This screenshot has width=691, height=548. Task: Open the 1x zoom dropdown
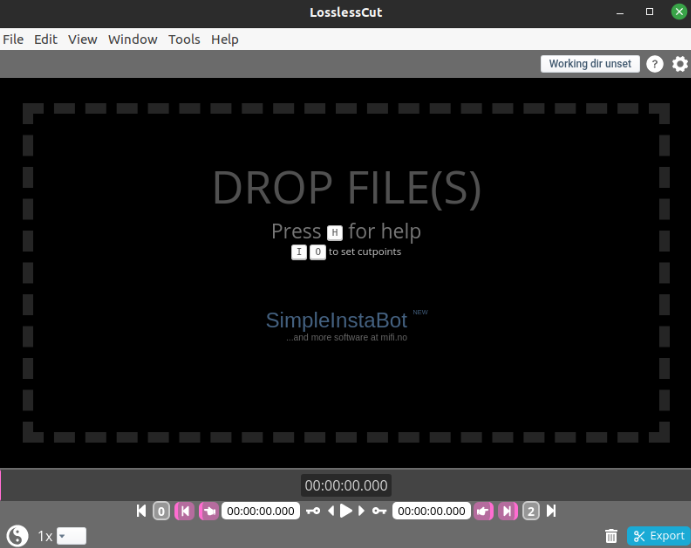pos(71,536)
